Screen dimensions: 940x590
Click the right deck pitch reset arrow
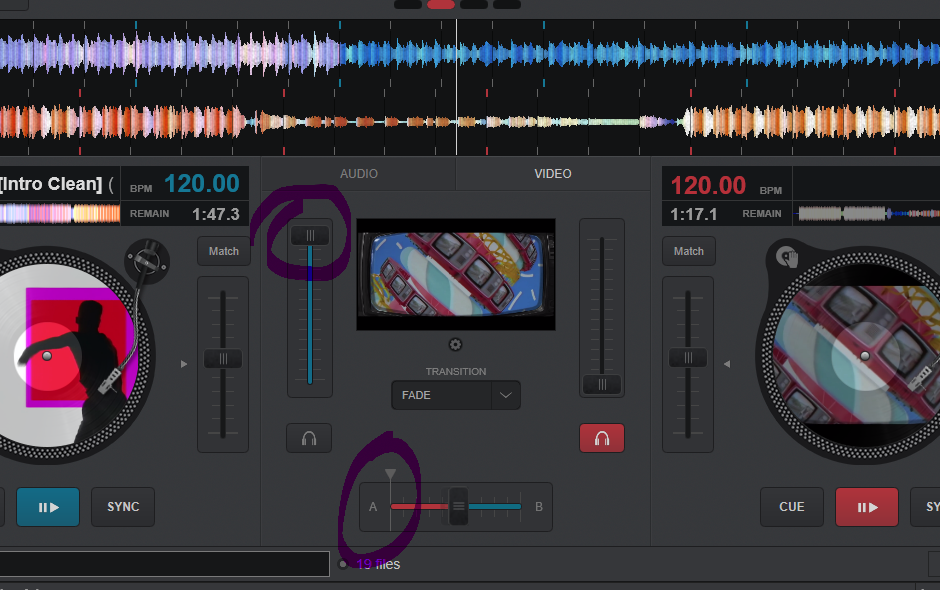coord(727,364)
